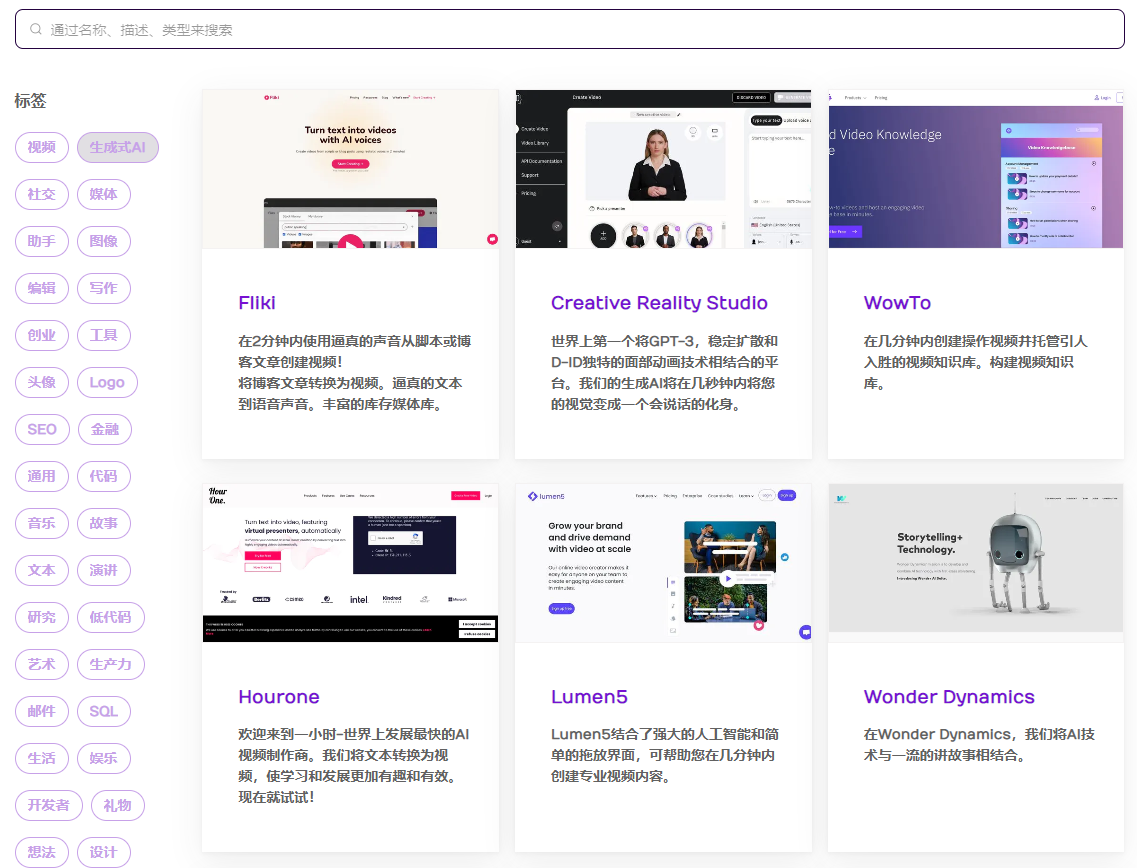Viewport: 1137px width, 868px height.
Task: Toggle the 代码 tag filter
Action: click(x=104, y=477)
